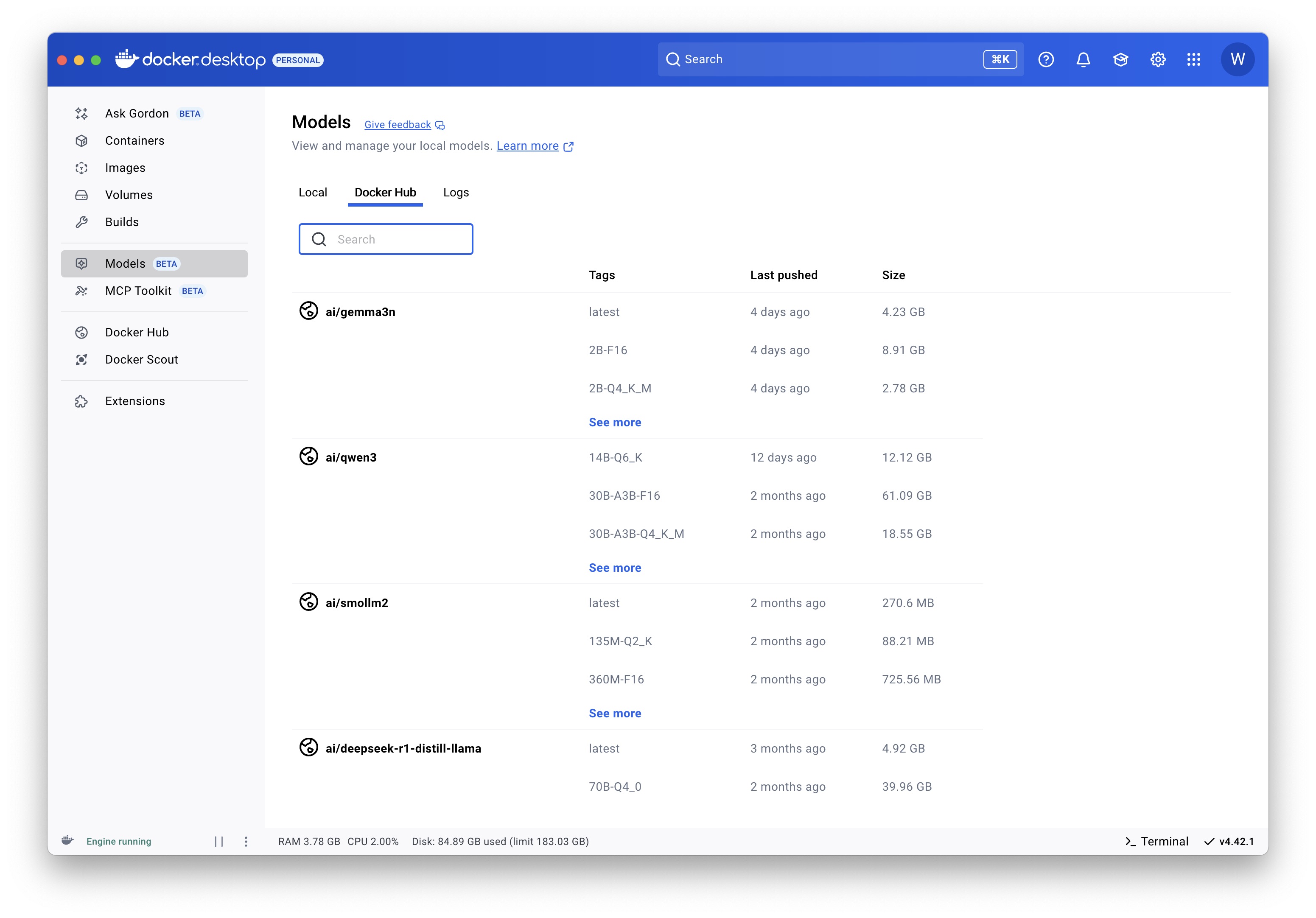The height and width of the screenshot is (918, 1316).
Task: Open Settings gear icon in header
Action: point(1157,59)
